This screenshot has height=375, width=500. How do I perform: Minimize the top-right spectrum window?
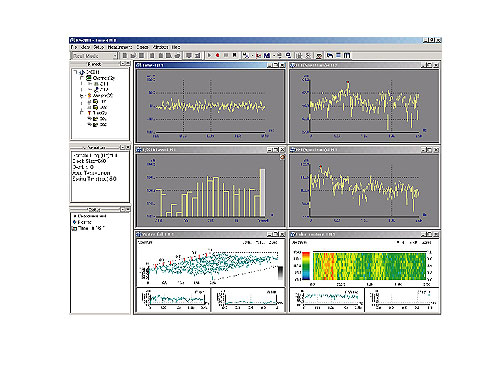(424, 65)
